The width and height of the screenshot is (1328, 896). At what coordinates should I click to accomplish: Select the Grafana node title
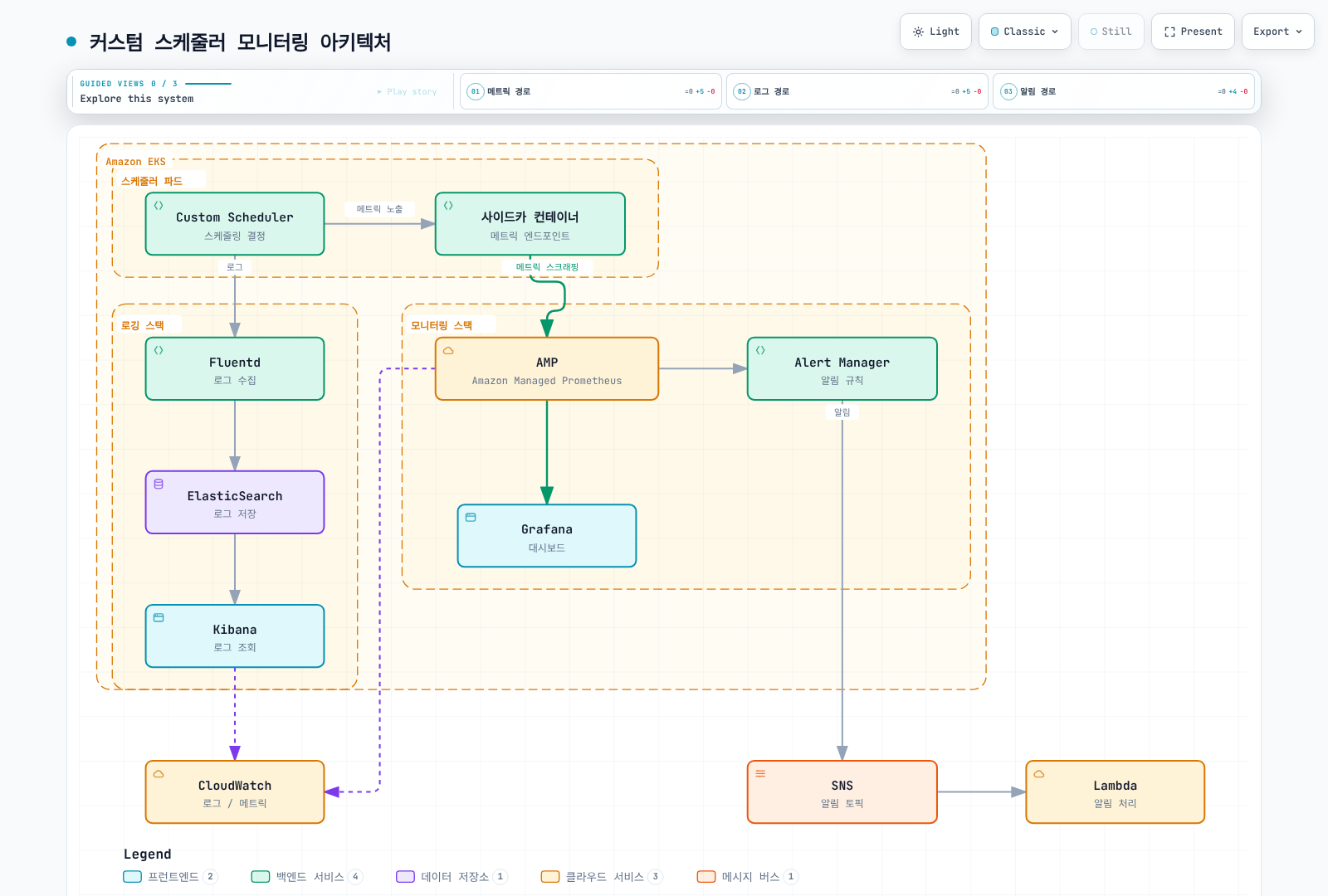(547, 529)
